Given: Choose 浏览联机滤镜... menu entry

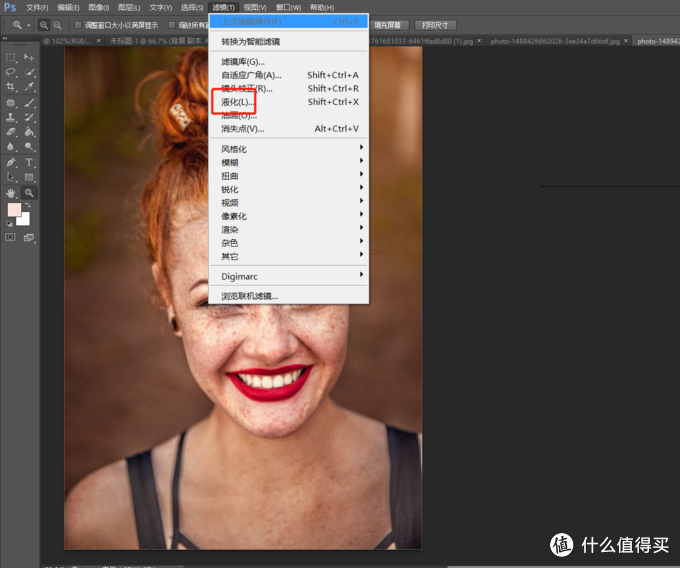Looking at the screenshot, I should pos(289,296).
